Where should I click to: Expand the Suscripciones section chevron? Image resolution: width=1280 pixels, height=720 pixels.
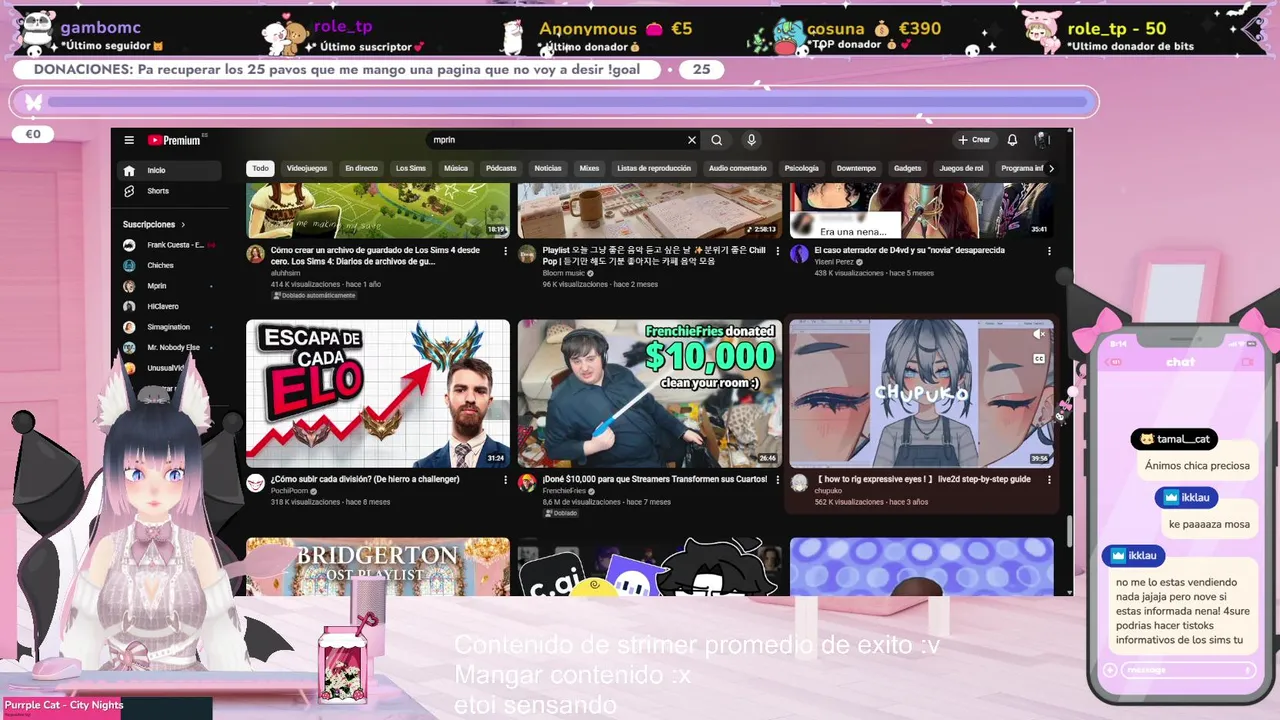[x=183, y=225]
